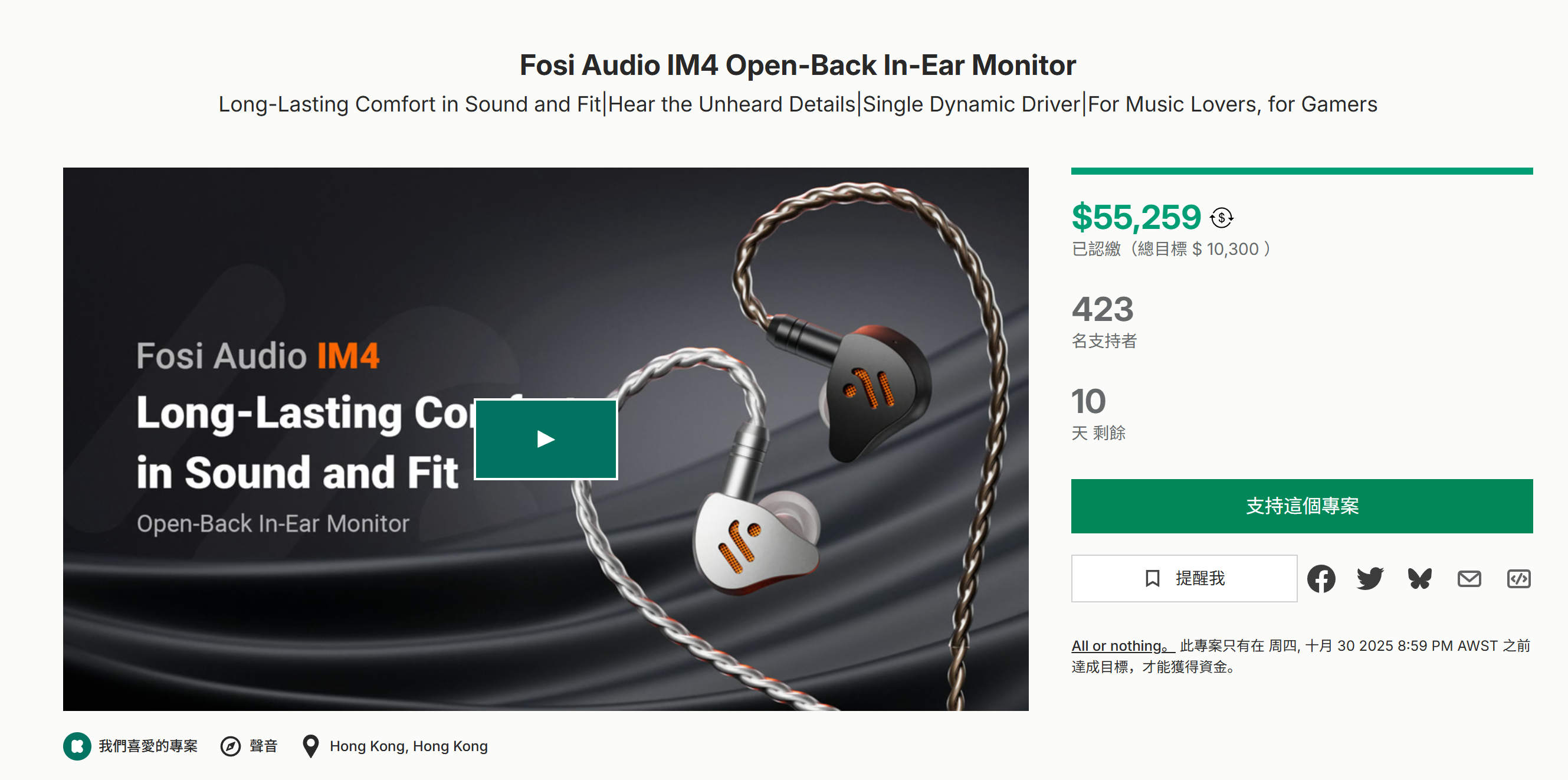Click the 提醒我 reminder button
The image size is (1568, 780).
pos(1183,578)
